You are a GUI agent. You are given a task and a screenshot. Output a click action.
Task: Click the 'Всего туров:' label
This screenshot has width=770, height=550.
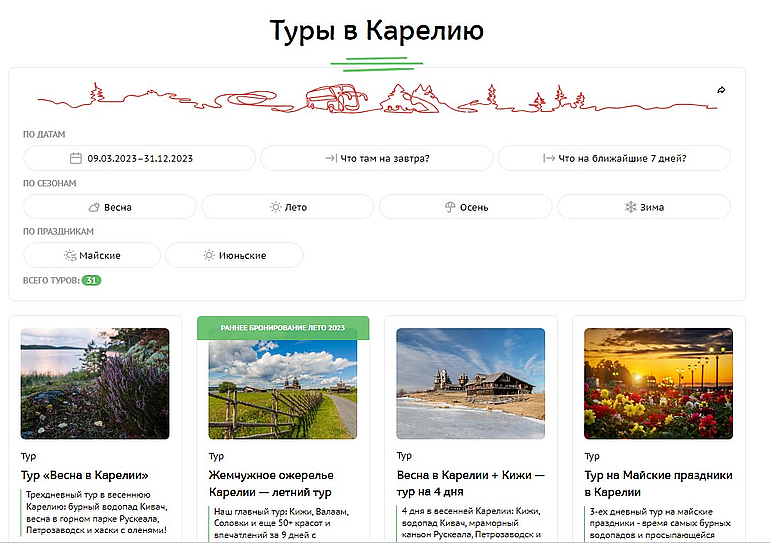(51, 280)
